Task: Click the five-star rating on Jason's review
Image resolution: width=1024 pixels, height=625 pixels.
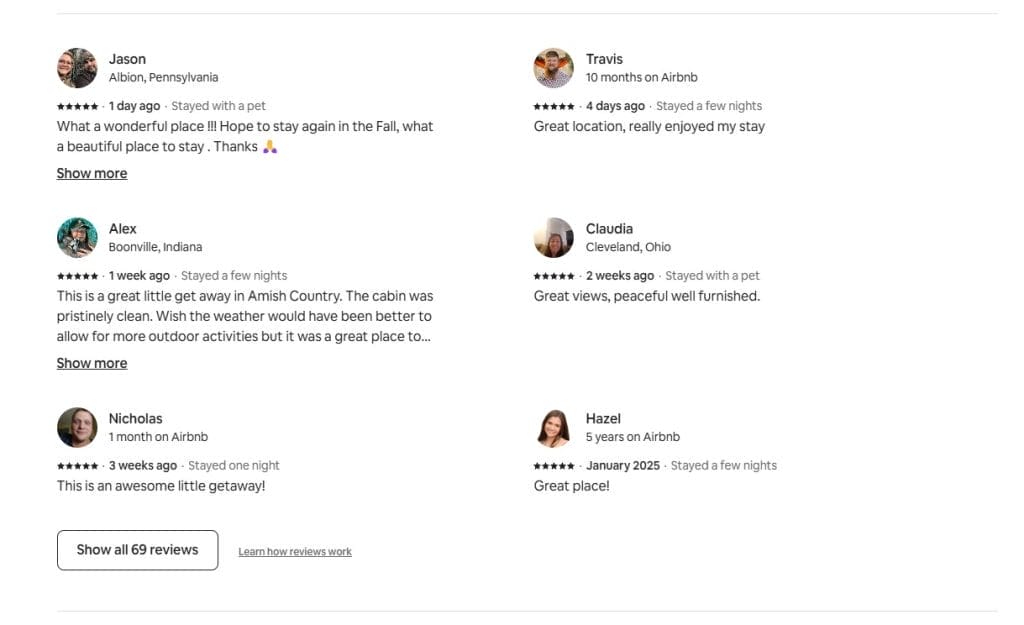Action: (78, 106)
